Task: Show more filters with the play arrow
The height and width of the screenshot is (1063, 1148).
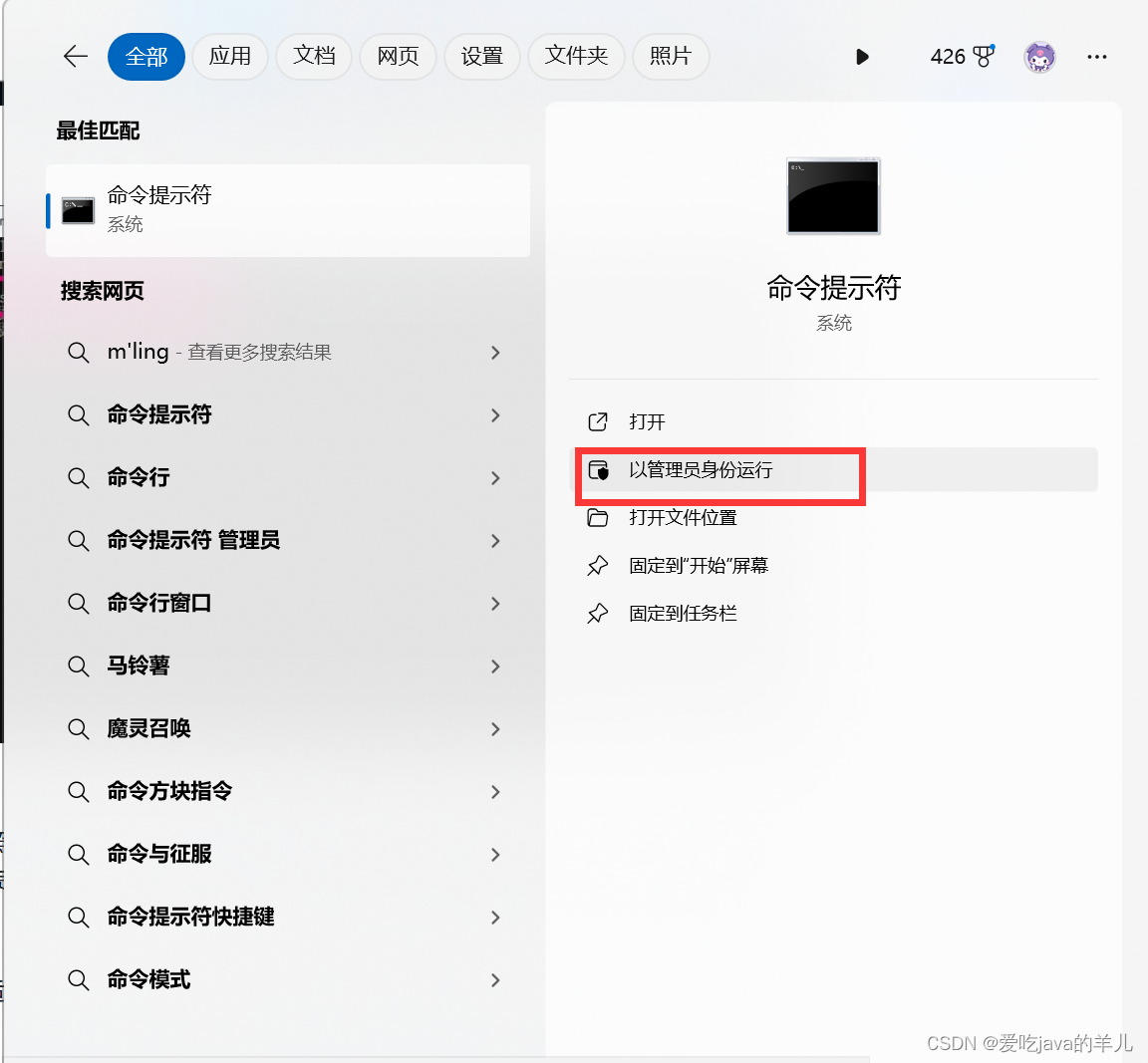Action: (x=862, y=57)
